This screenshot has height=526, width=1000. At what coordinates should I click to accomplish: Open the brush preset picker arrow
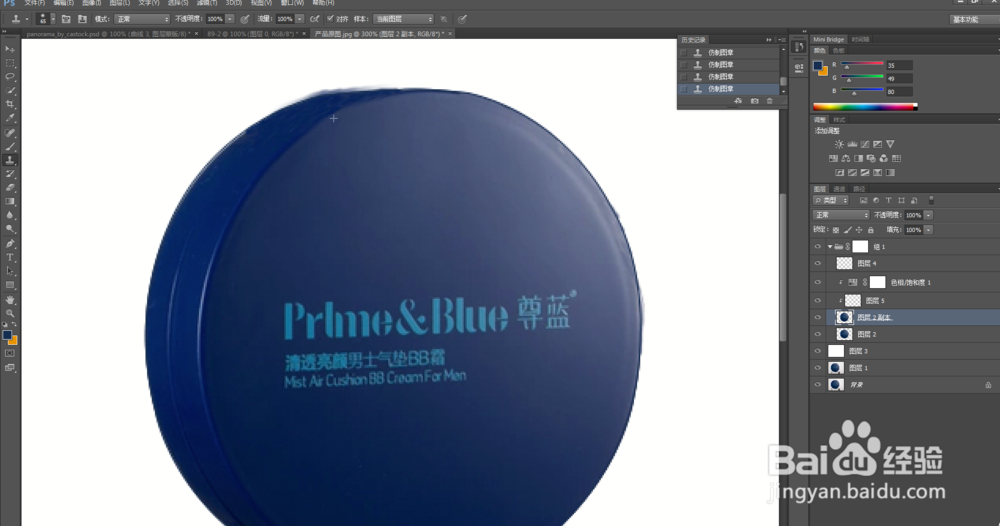[x=52, y=19]
